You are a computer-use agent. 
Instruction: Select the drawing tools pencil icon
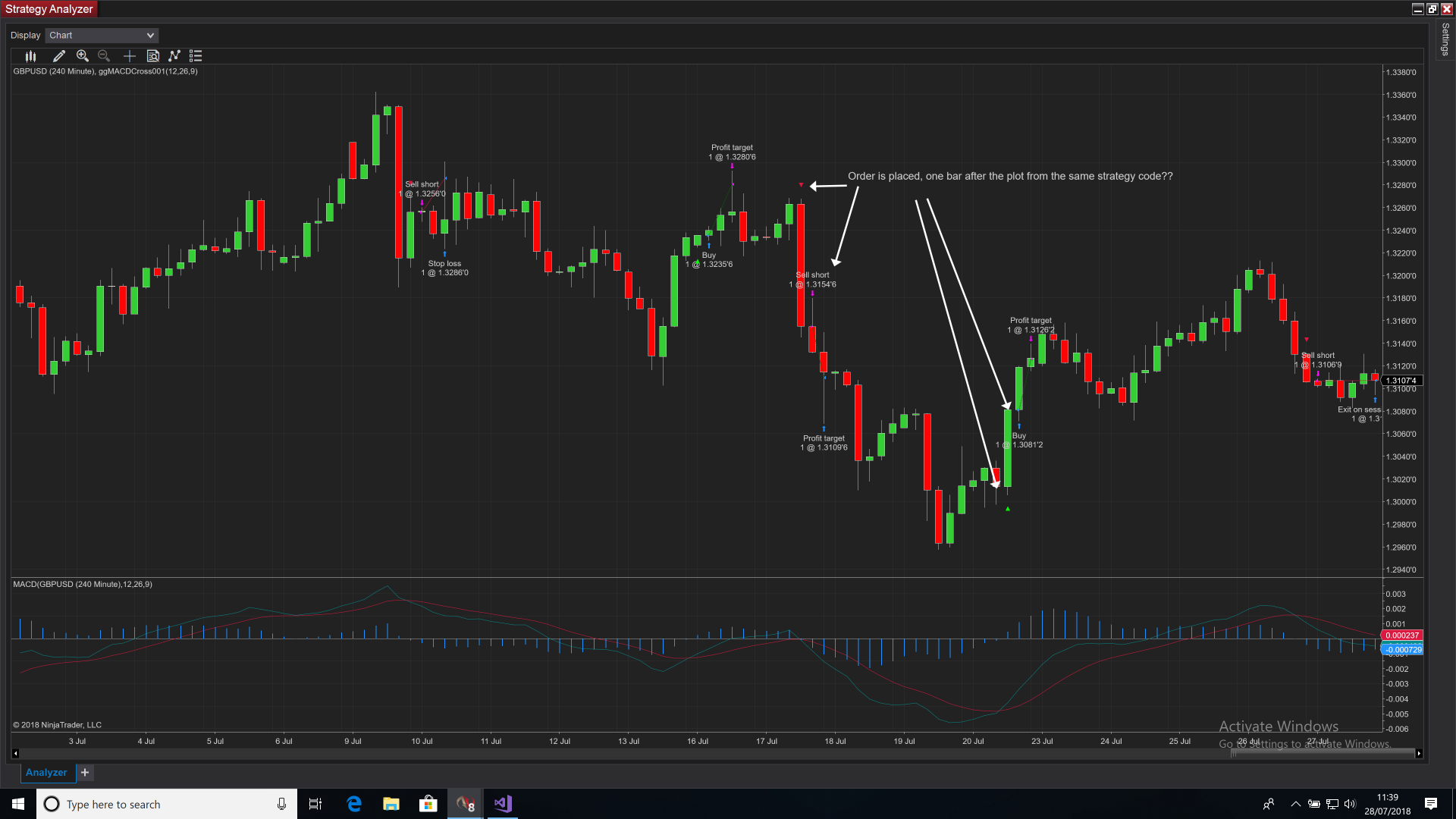pyautogui.click(x=59, y=56)
